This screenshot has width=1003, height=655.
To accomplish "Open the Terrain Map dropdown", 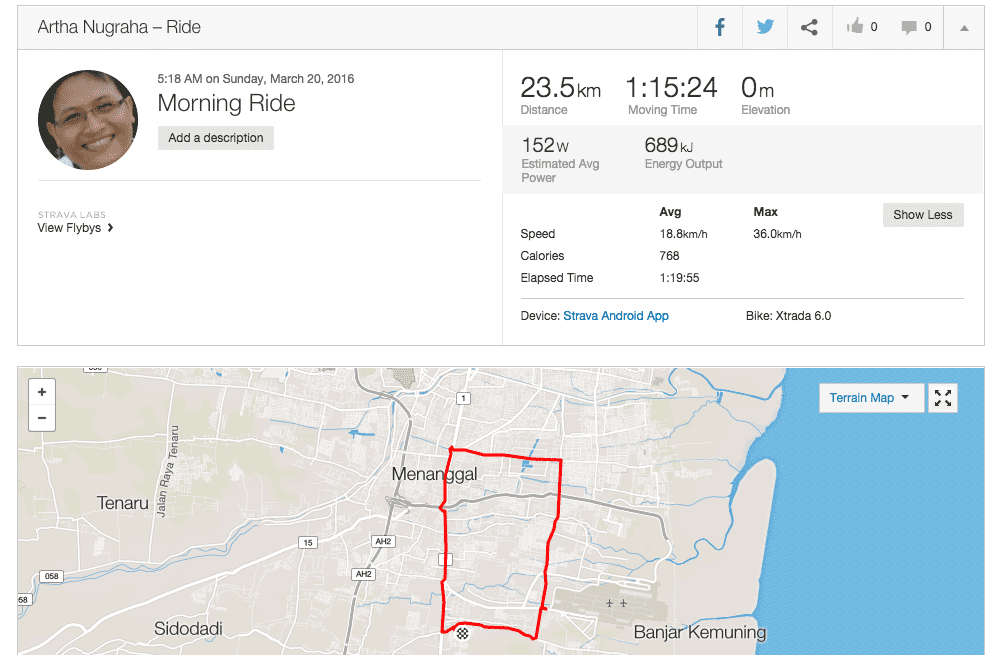I will click(x=869, y=398).
